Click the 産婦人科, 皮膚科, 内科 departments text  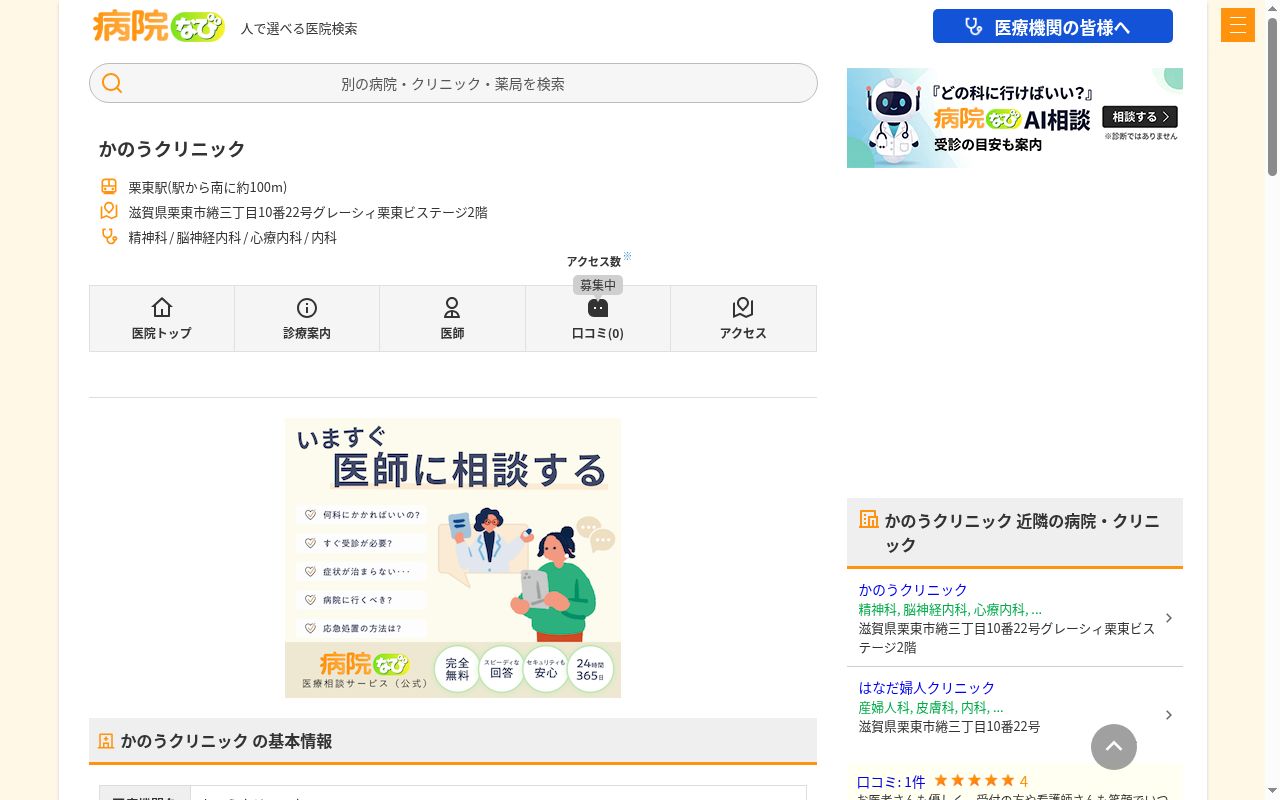931,707
